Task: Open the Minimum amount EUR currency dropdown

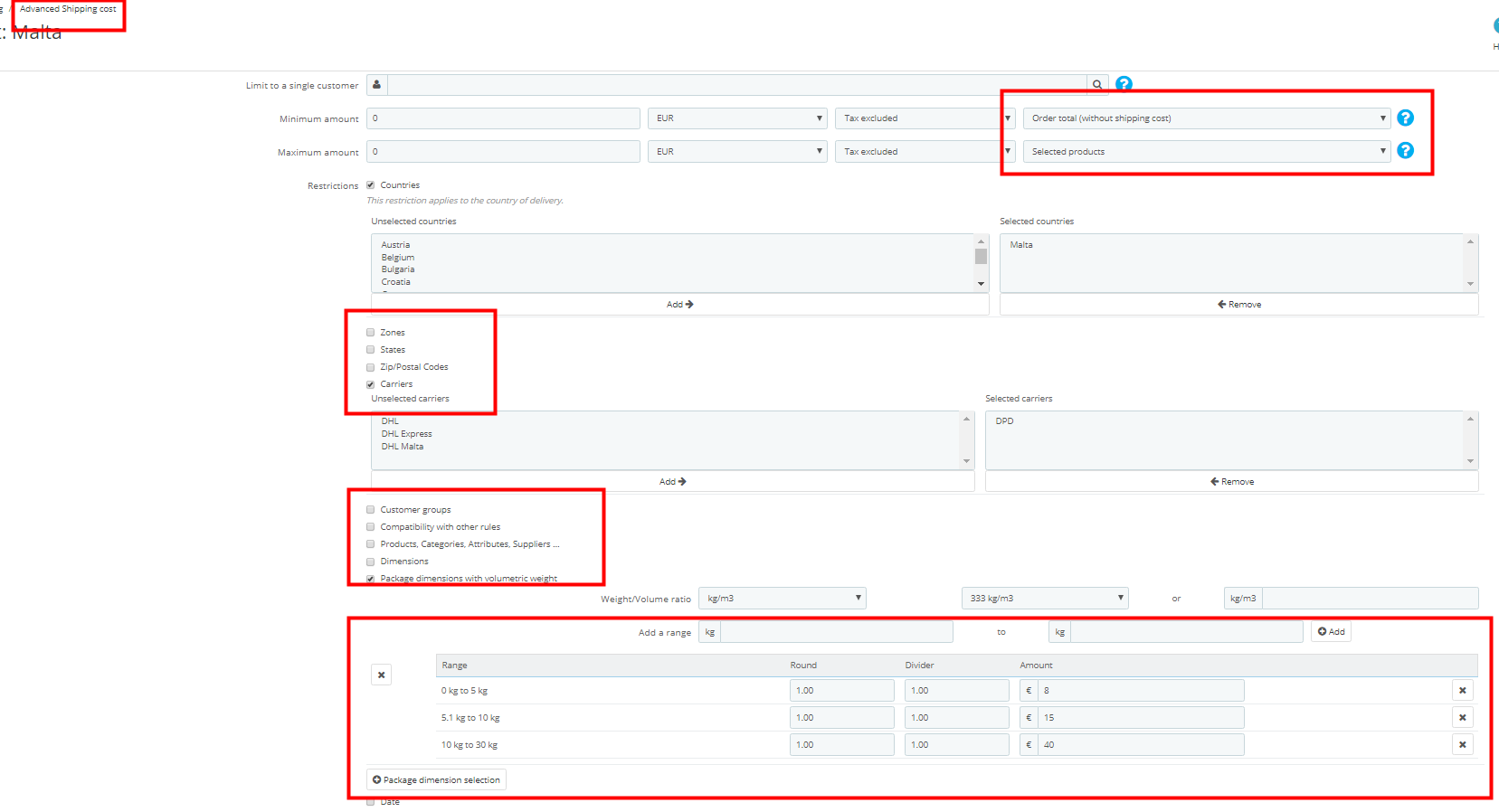Action: tap(737, 118)
